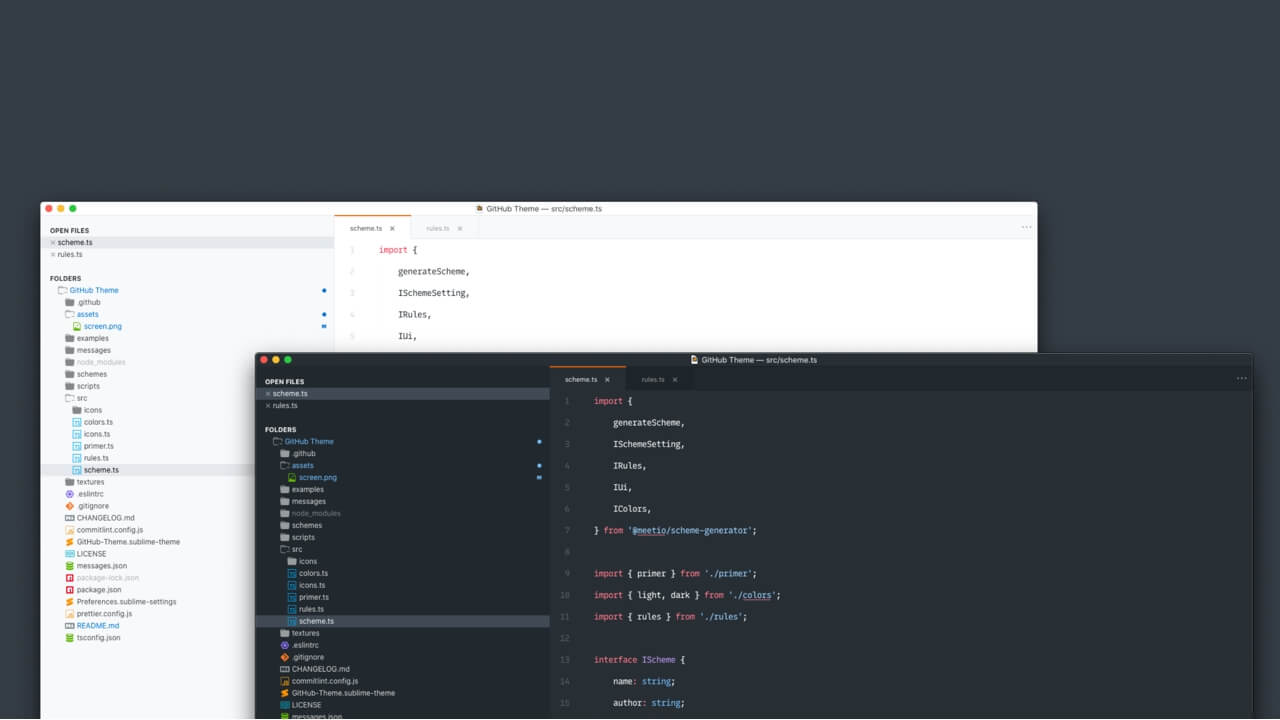Open the overflow menu in editor corner
Image resolution: width=1280 pixels, height=720 pixels.
coord(1242,378)
